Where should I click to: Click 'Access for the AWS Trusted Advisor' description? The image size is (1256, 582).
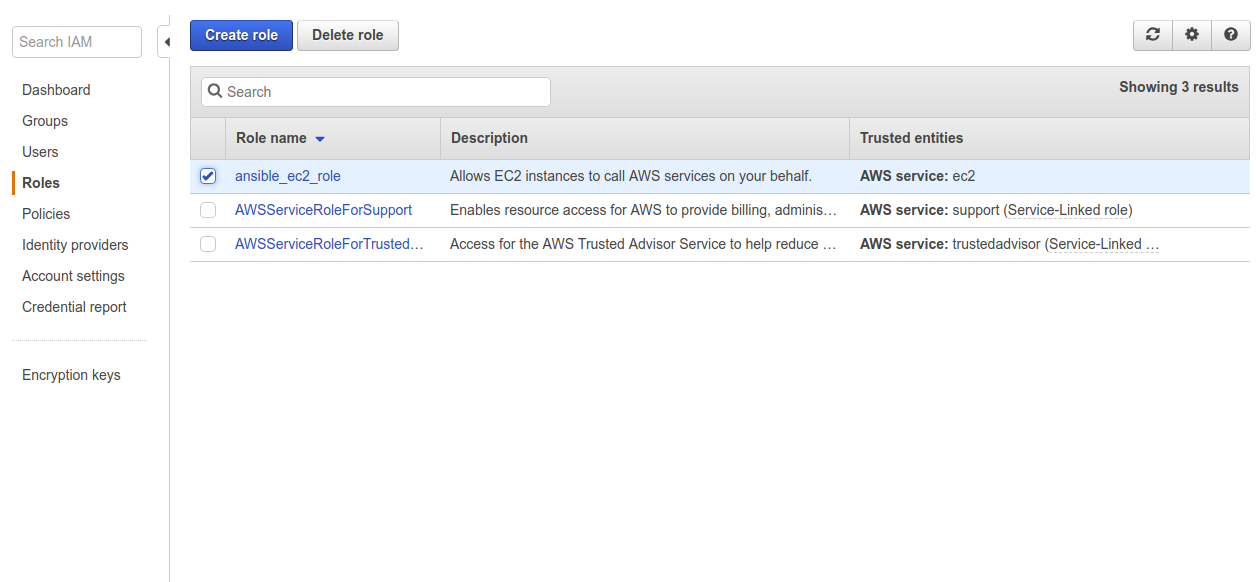click(x=643, y=244)
